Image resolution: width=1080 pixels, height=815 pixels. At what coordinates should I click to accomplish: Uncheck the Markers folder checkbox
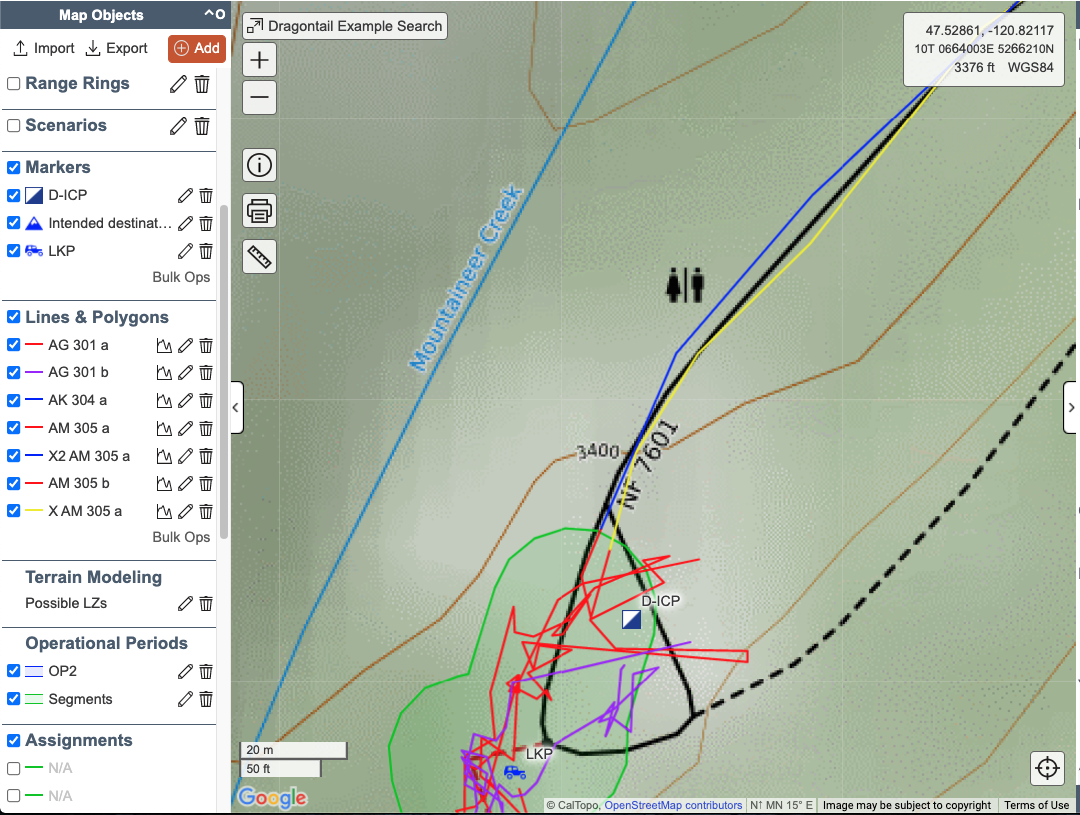click(x=13, y=167)
